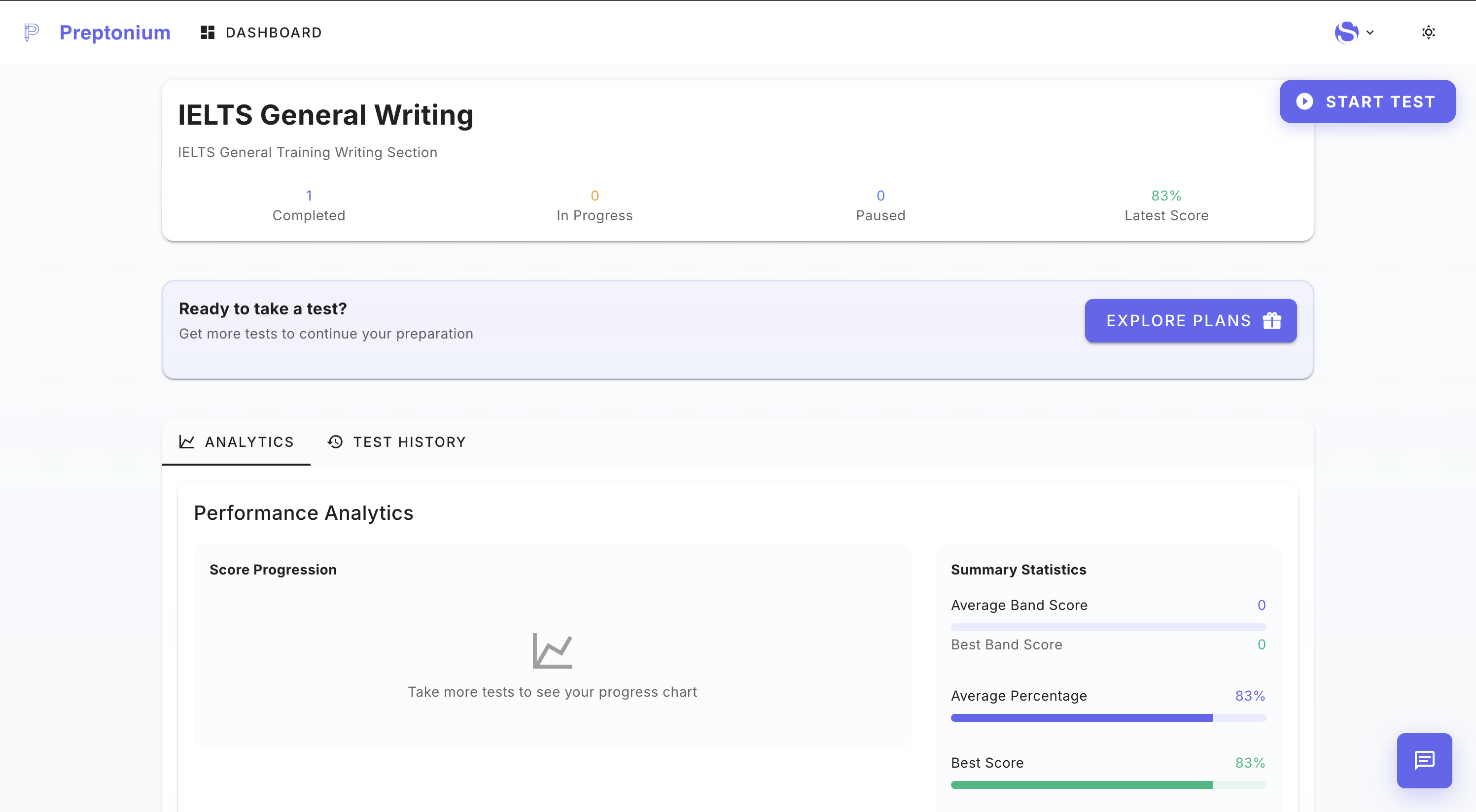Click 'IELTS General Training Writing Section' subtitle
1476x812 pixels.
pyautogui.click(x=308, y=152)
